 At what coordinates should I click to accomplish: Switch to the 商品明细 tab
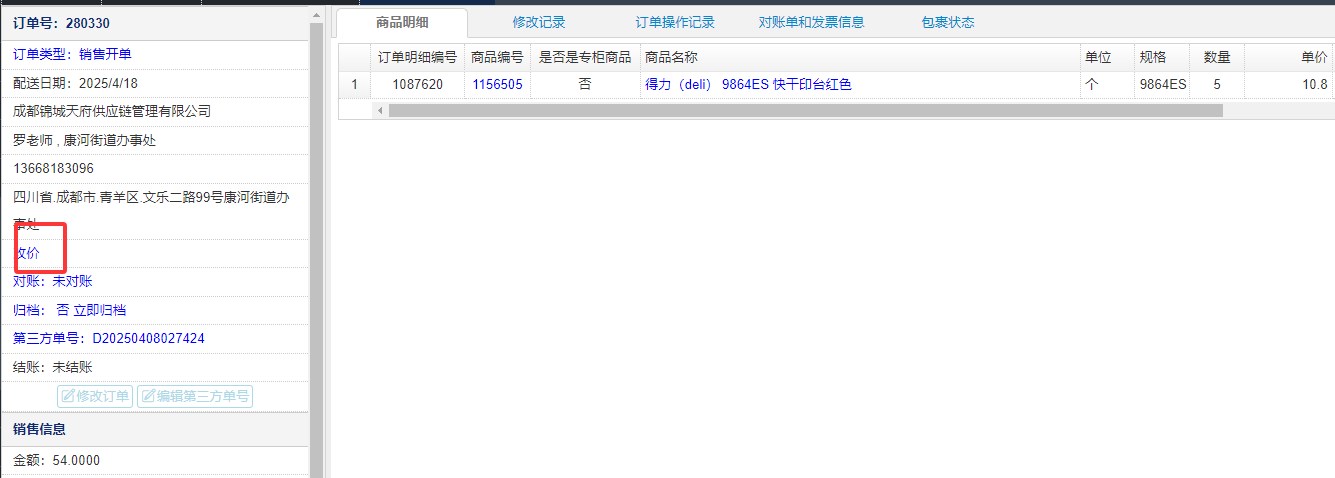click(402, 23)
